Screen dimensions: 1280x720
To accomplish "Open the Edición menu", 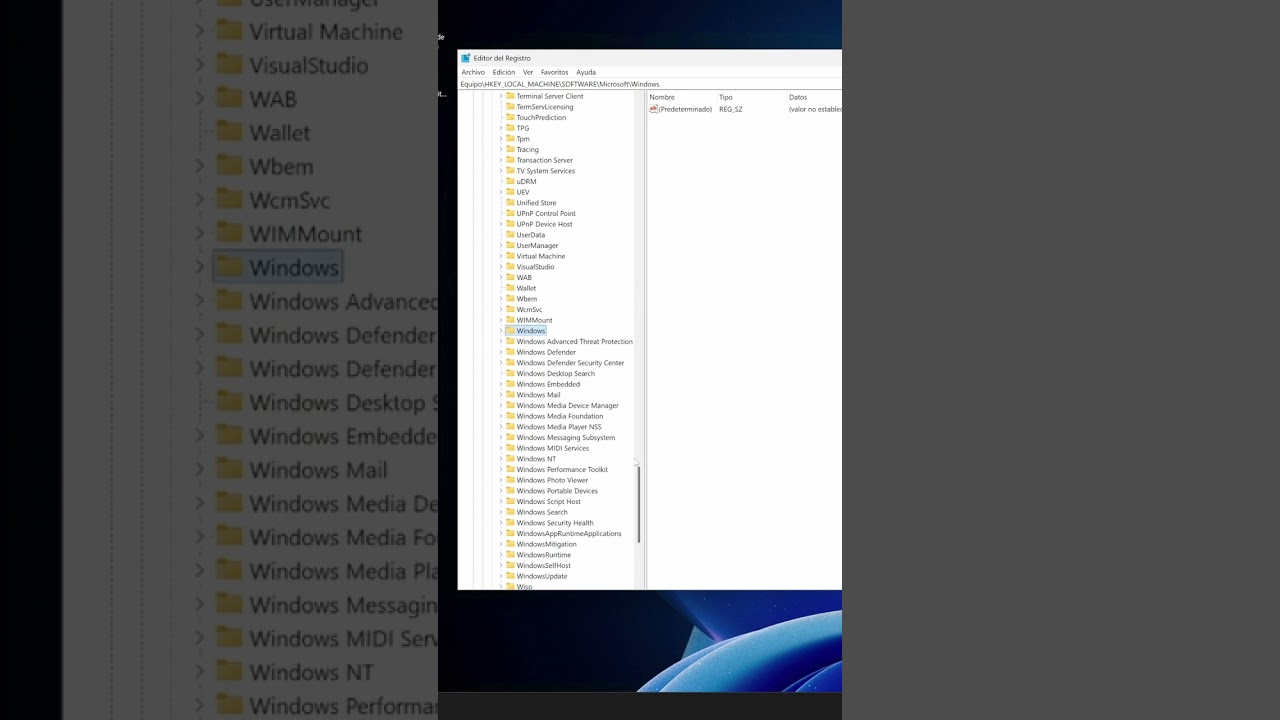I will [504, 72].
